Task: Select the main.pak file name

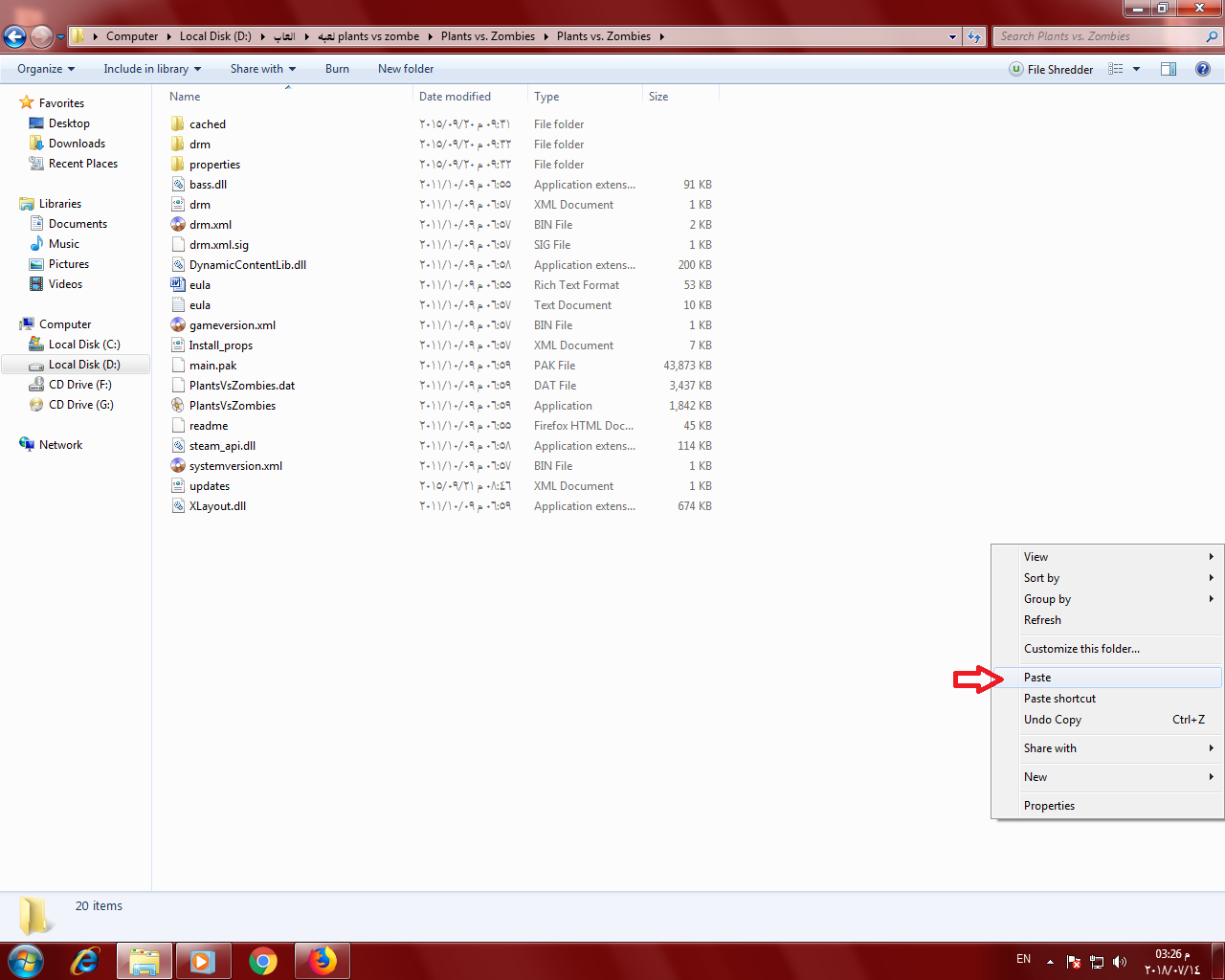Action: point(212,365)
